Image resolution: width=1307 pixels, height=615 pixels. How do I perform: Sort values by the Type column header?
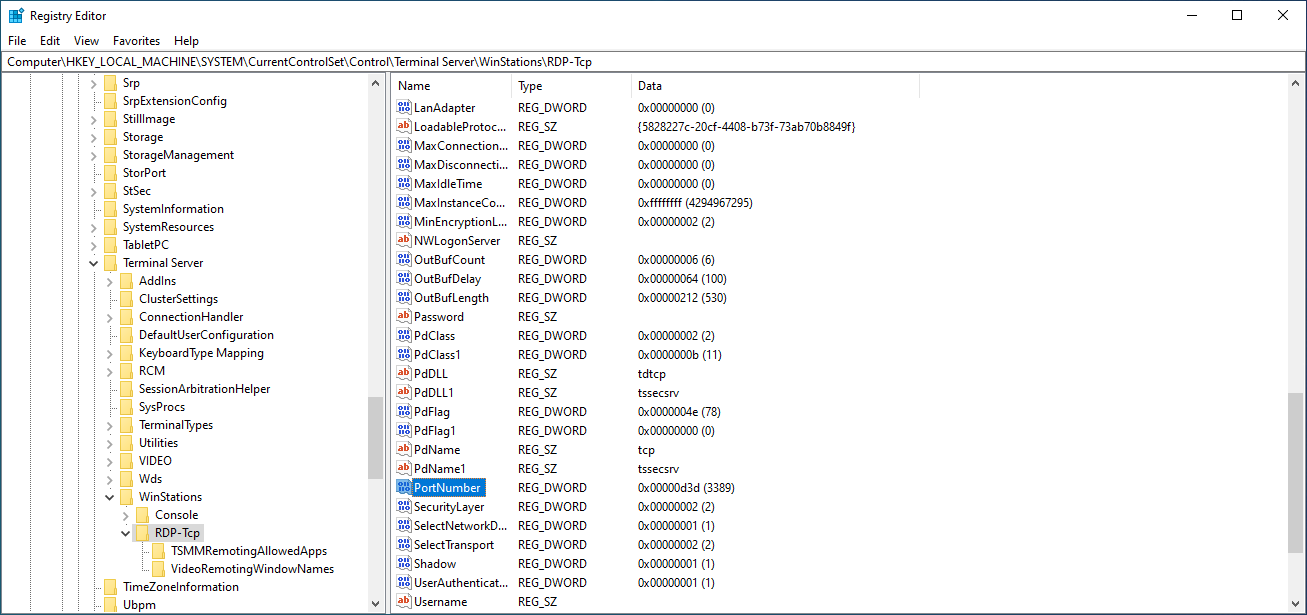pyautogui.click(x=571, y=86)
